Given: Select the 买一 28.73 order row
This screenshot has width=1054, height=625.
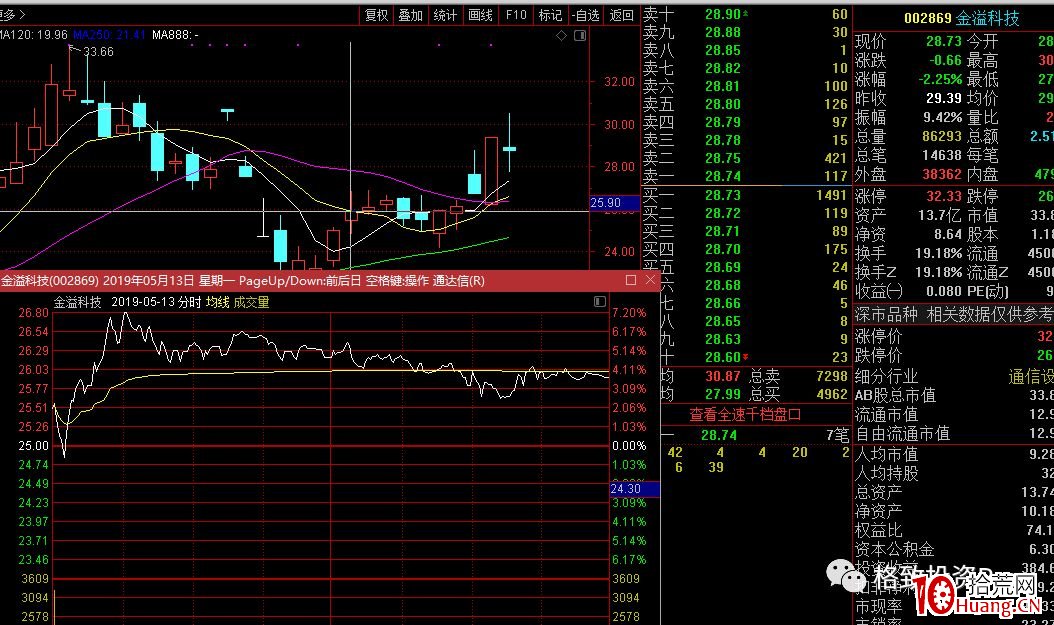Looking at the screenshot, I should point(746,195).
